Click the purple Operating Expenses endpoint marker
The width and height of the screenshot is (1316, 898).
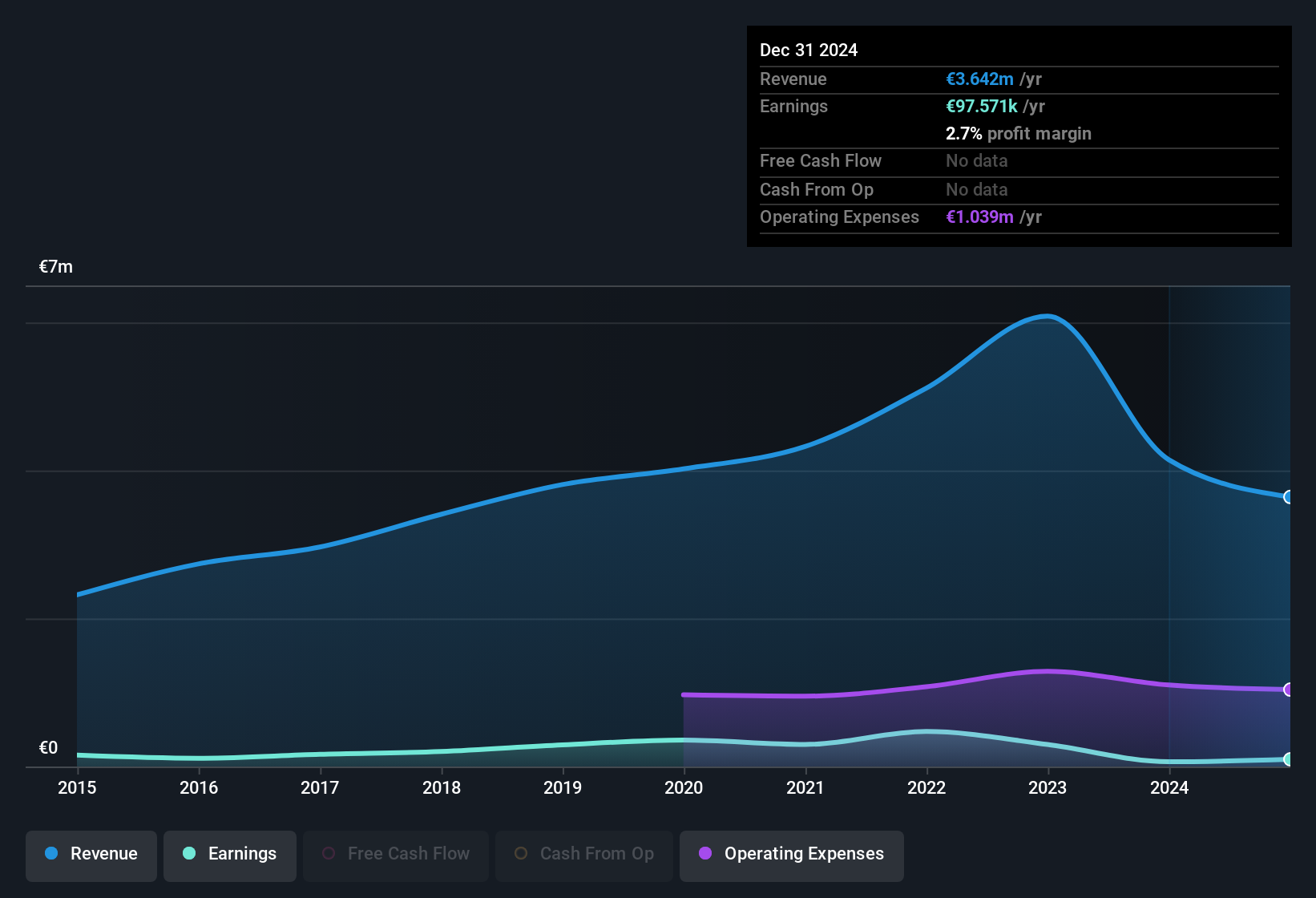click(1289, 690)
